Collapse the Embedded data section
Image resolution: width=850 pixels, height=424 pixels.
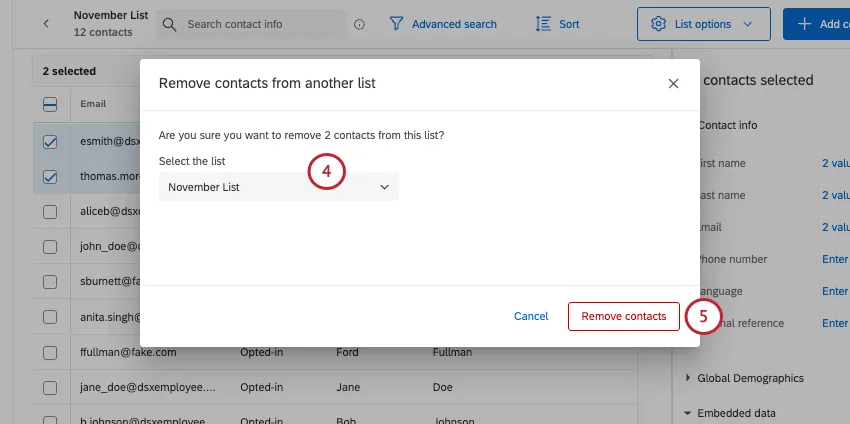tap(688, 413)
